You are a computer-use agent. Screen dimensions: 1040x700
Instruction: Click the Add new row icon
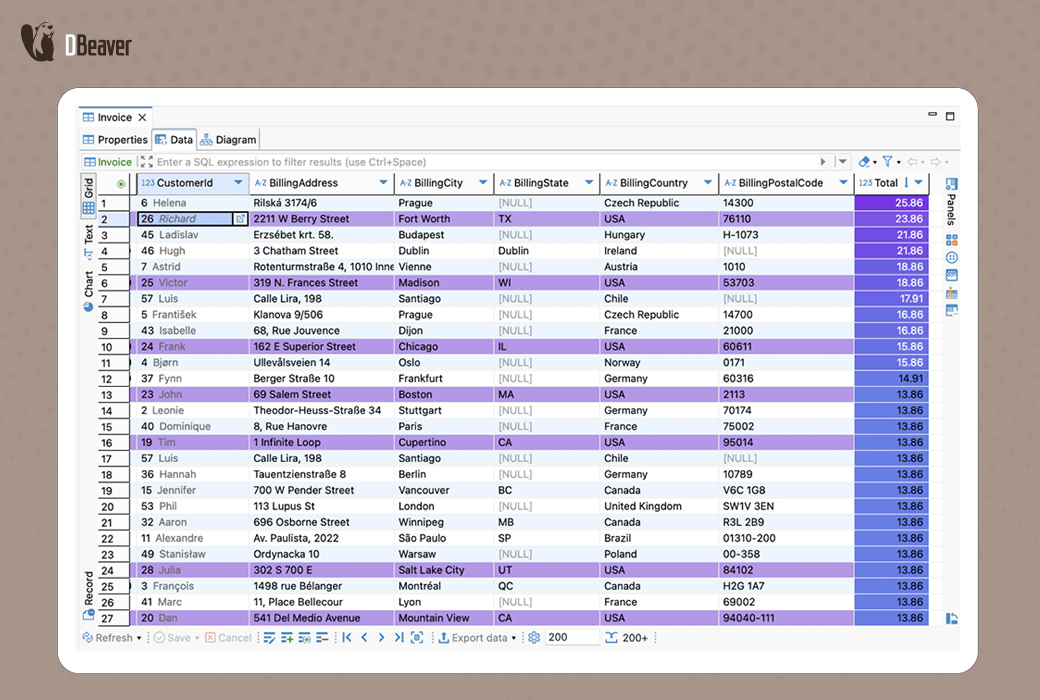click(x=287, y=638)
